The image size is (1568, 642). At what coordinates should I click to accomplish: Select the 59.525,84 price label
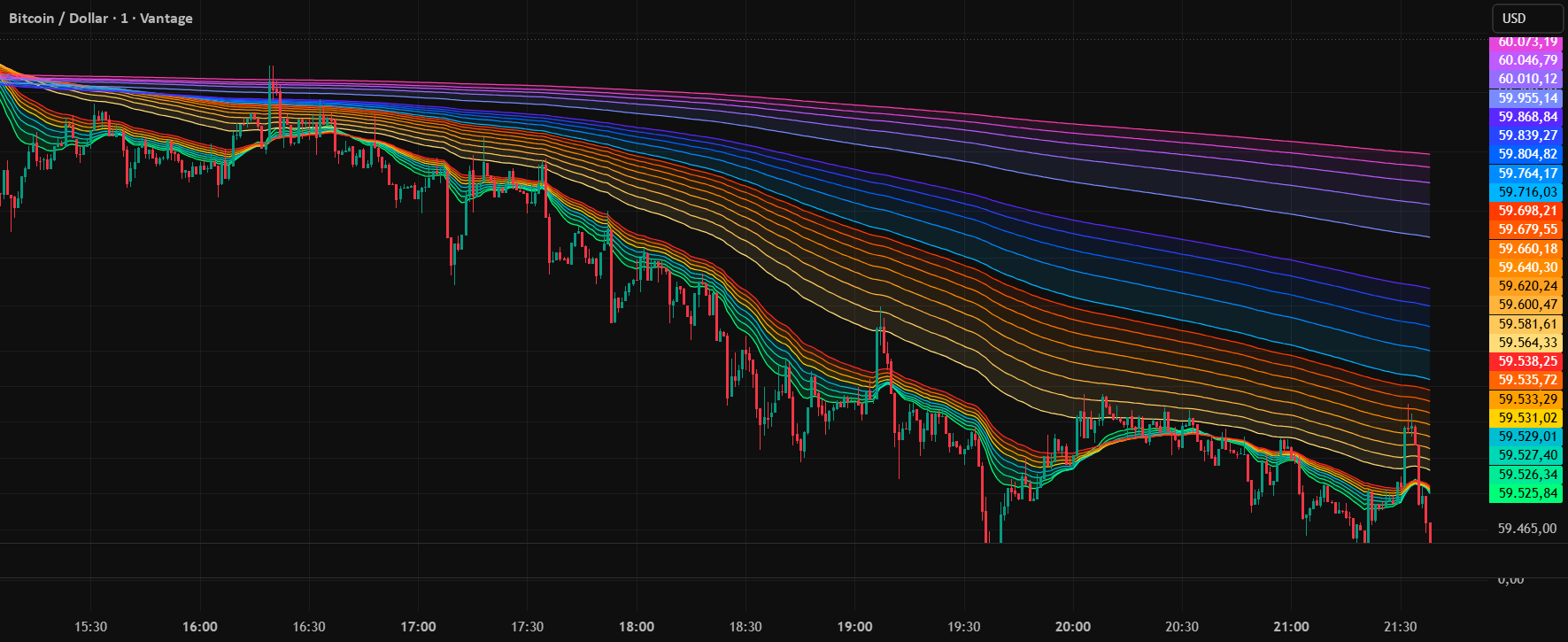click(x=1527, y=493)
